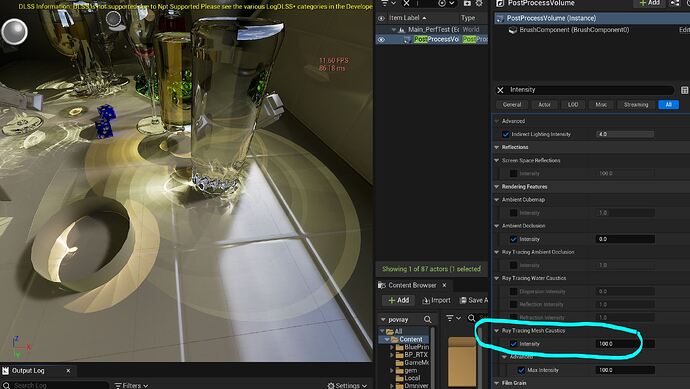
Task: Click the BrushComponent icon
Action: 513,30
